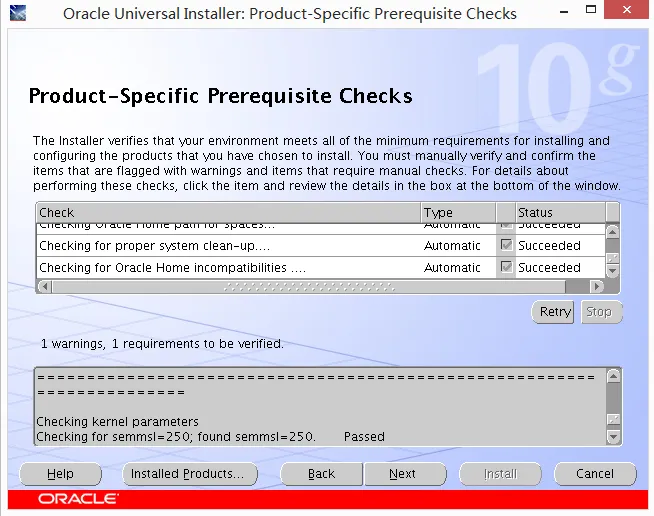Image resolution: width=654 pixels, height=516 pixels.
Task: Toggle checkbox for proper system clean-up check
Action: coord(506,245)
